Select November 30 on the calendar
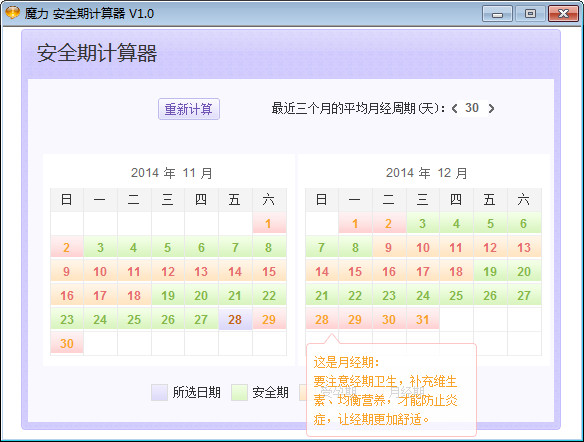The image size is (584, 442). (x=67, y=343)
